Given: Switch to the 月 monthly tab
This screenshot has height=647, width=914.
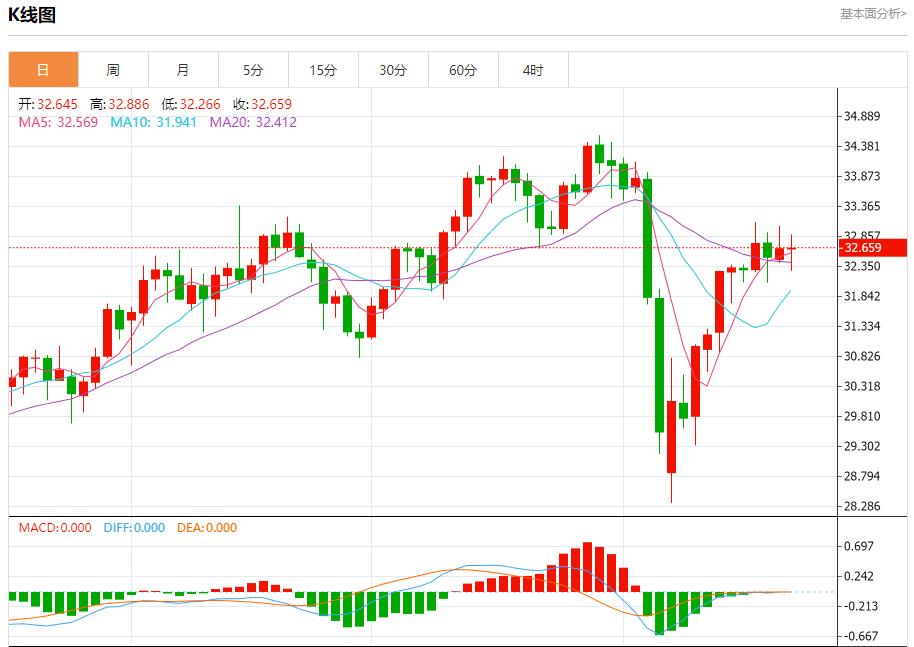Looking at the screenshot, I should (x=183, y=70).
